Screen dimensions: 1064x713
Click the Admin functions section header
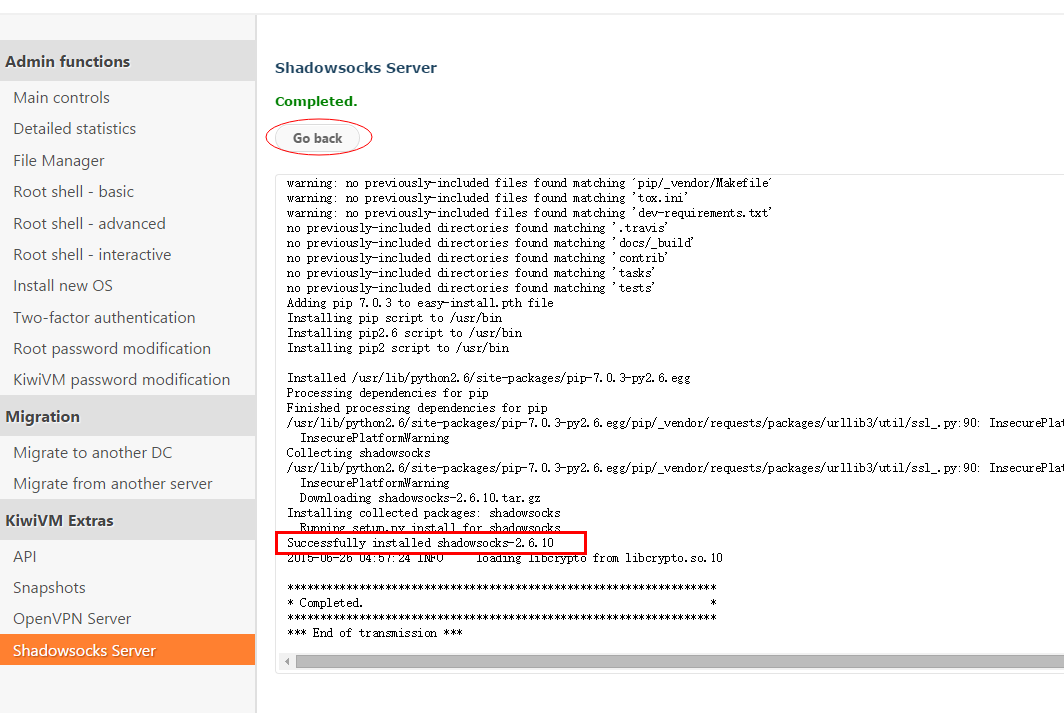tap(128, 61)
